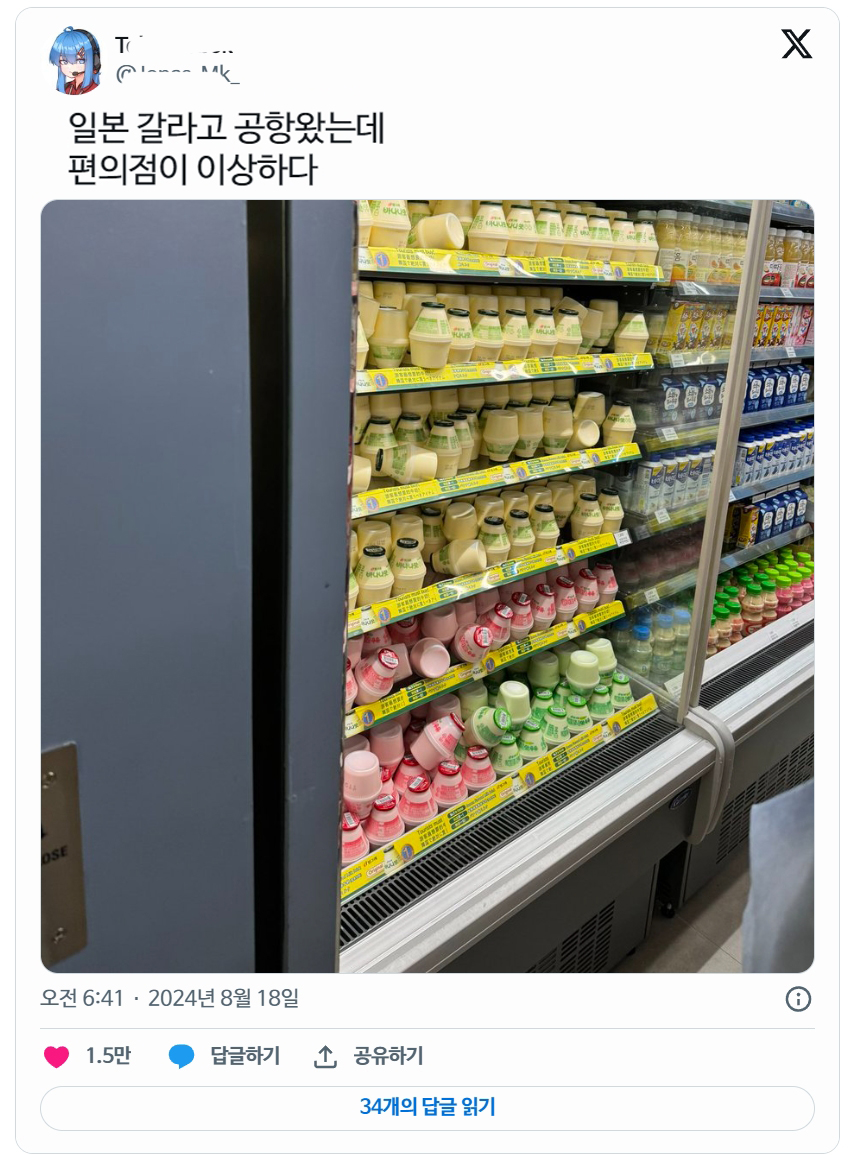The height and width of the screenshot is (1155, 852).
Task: Click the 공유하기 share label
Action: (388, 1056)
